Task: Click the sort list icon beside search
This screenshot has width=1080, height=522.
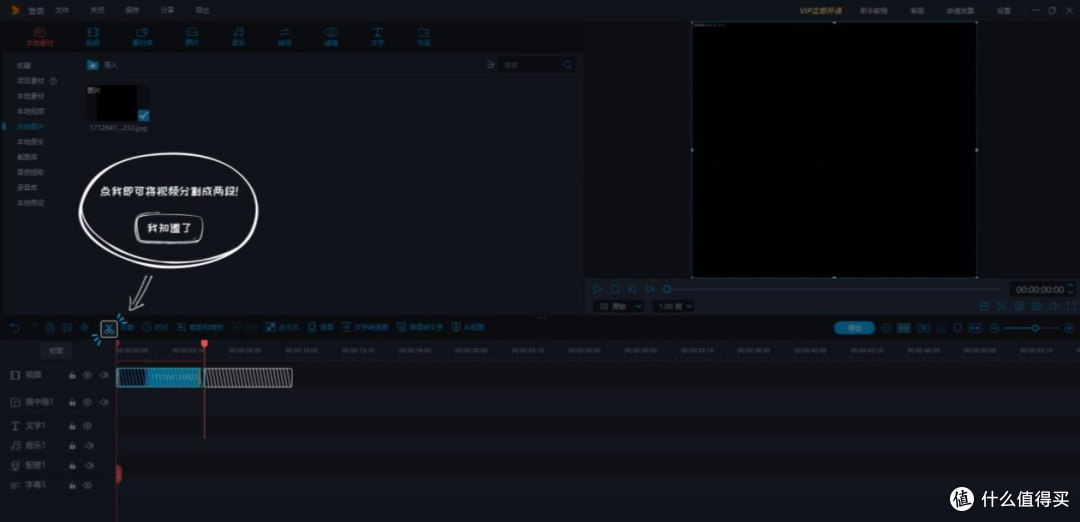Action: pos(490,65)
